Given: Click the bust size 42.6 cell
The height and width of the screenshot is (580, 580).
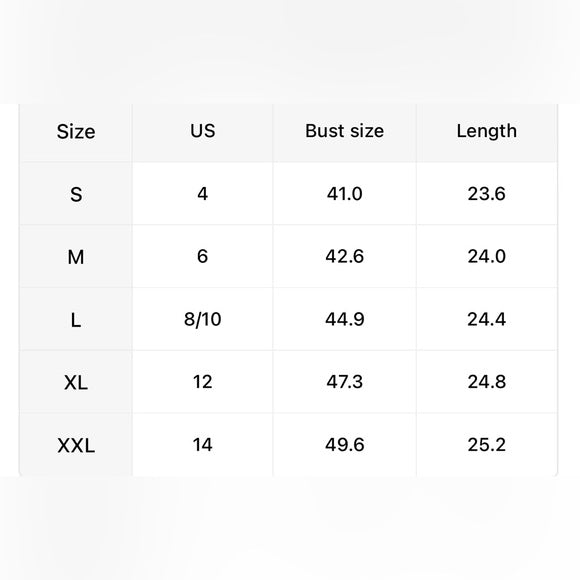Looking at the screenshot, I should click(x=344, y=256).
